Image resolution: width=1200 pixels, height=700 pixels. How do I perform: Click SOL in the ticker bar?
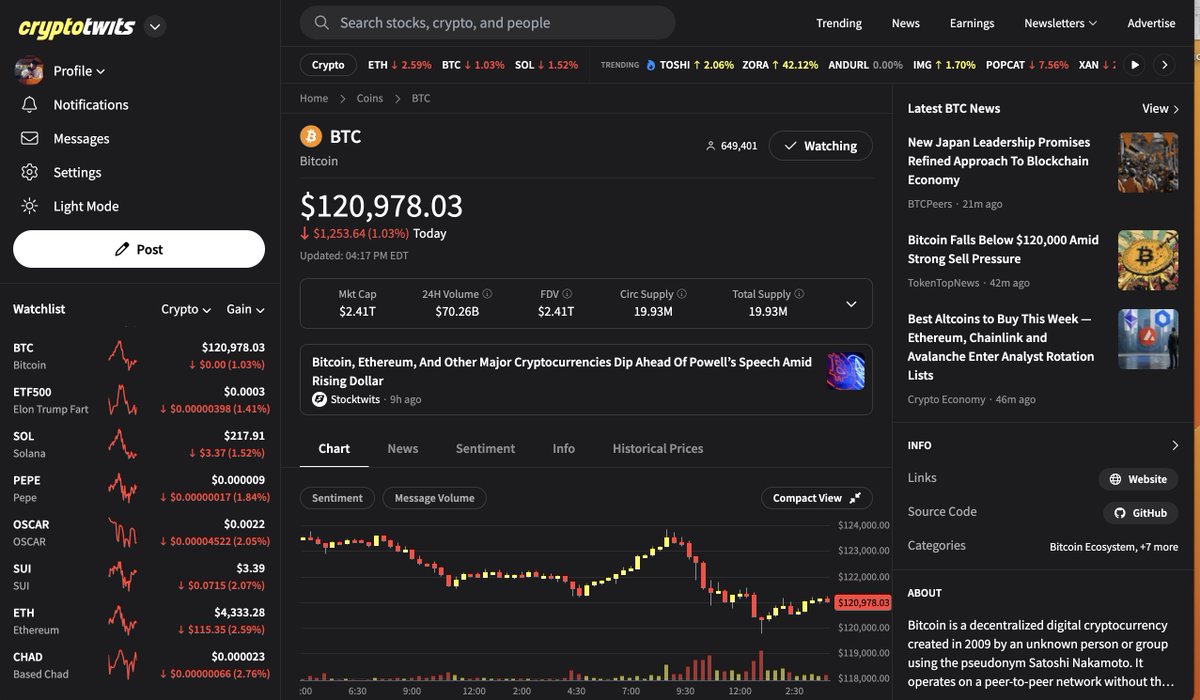[546, 65]
